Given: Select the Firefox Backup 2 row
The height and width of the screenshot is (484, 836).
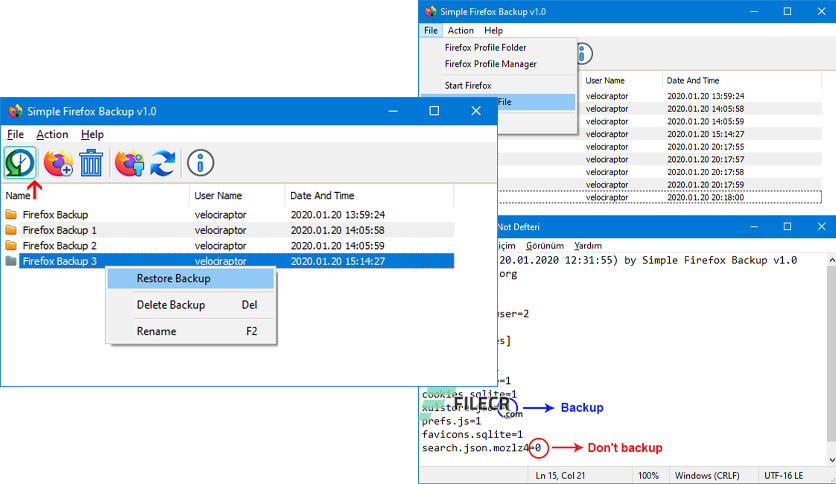Looking at the screenshot, I should 228,246.
